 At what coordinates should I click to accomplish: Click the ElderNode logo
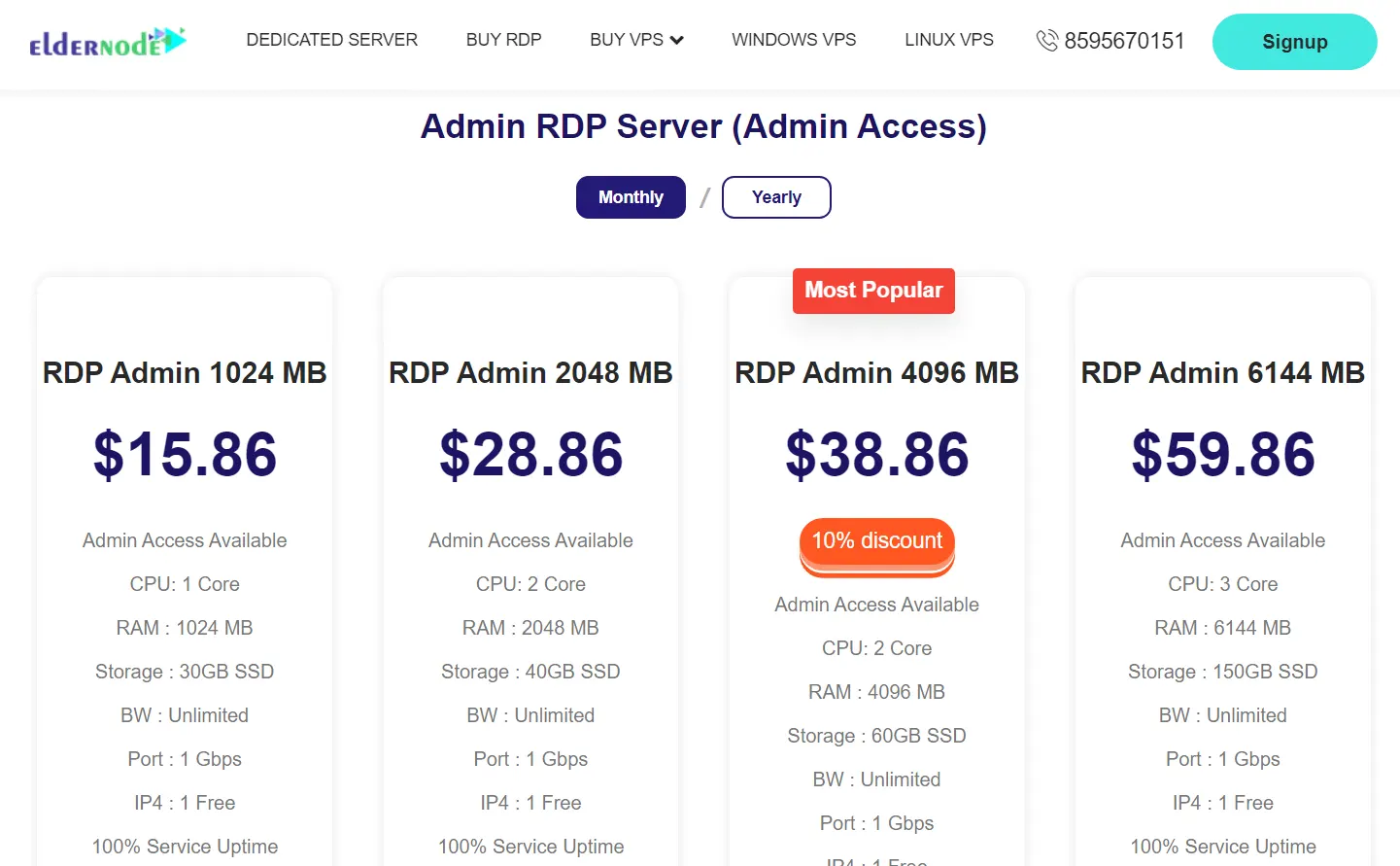pyautogui.click(x=107, y=42)
